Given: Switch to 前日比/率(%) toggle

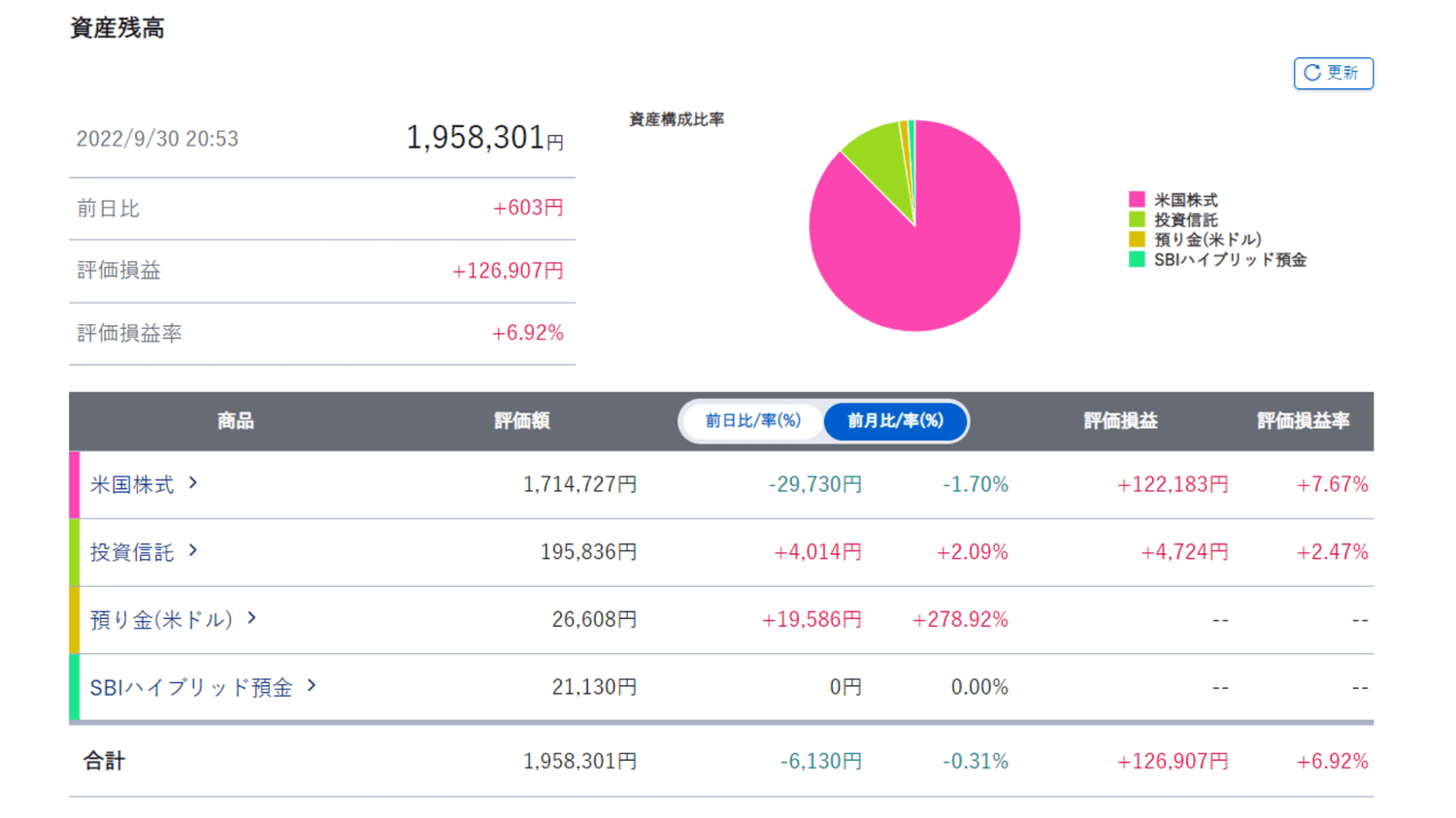Looking at the screenshot, I should [x=752, y=421].
